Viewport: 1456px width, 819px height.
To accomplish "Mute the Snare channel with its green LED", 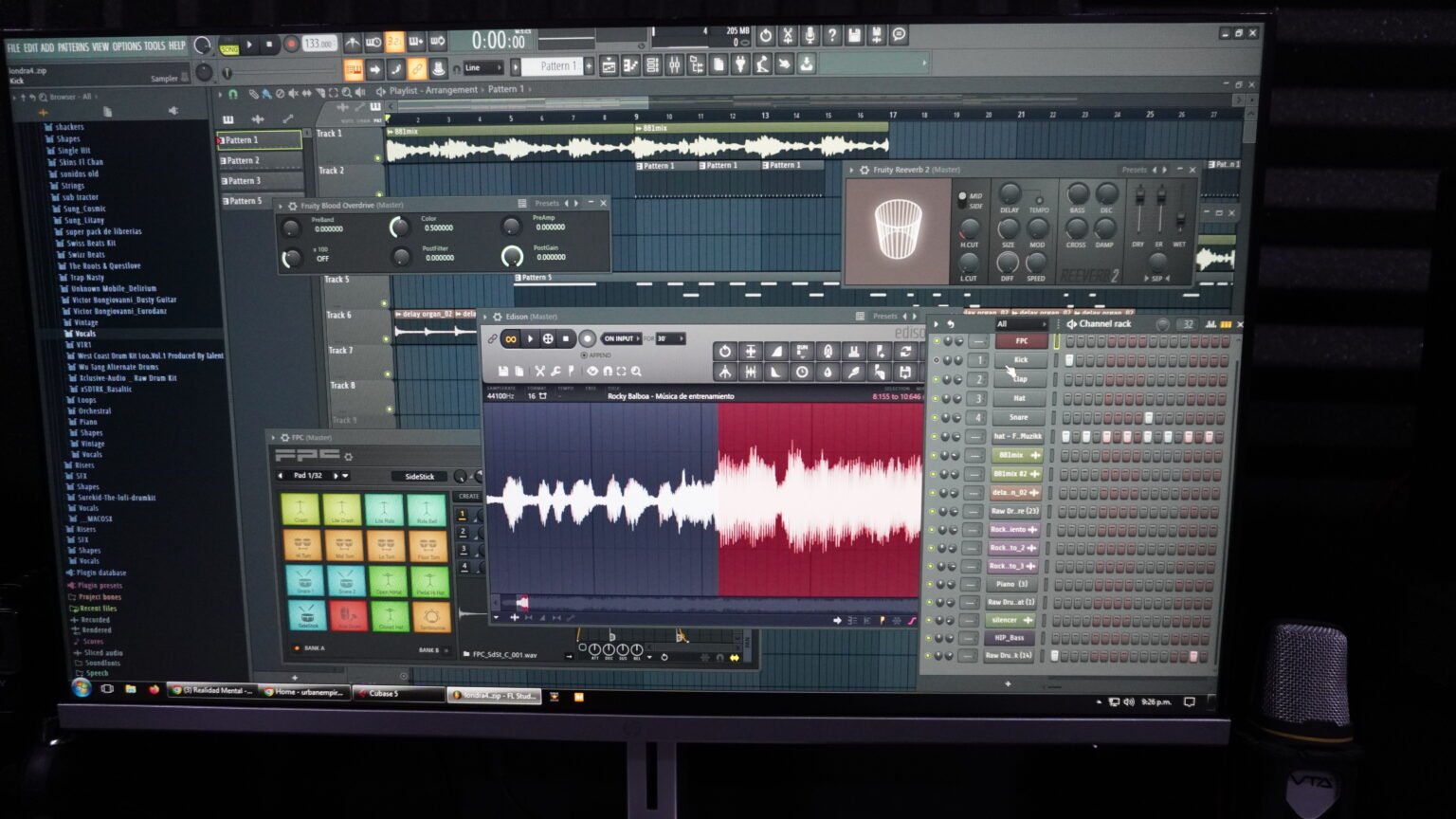I will [936, 417].
